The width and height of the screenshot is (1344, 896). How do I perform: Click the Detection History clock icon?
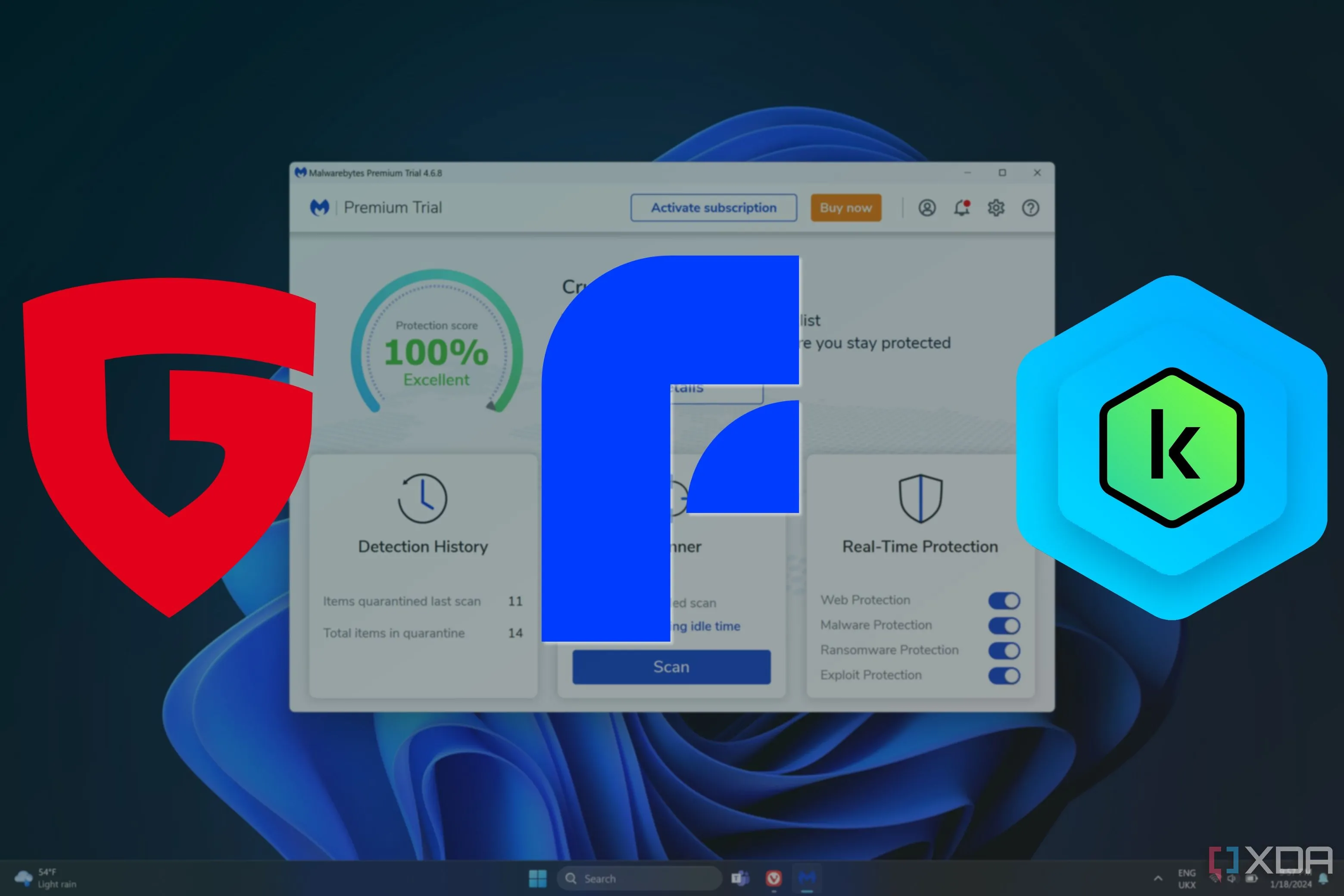(422, 498)
